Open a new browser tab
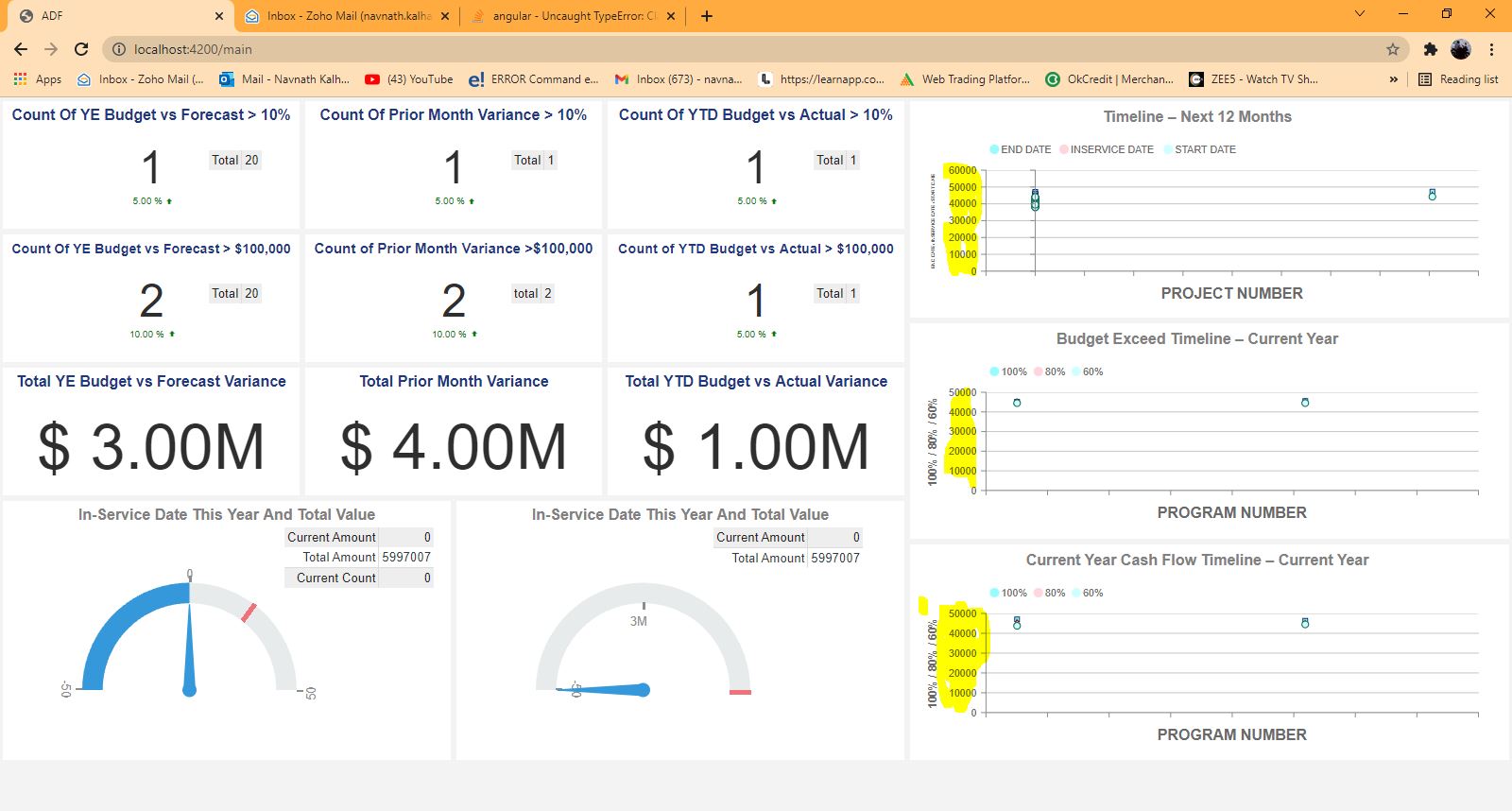This screenshot has width=1512, height=811. [x=707, y=16]
